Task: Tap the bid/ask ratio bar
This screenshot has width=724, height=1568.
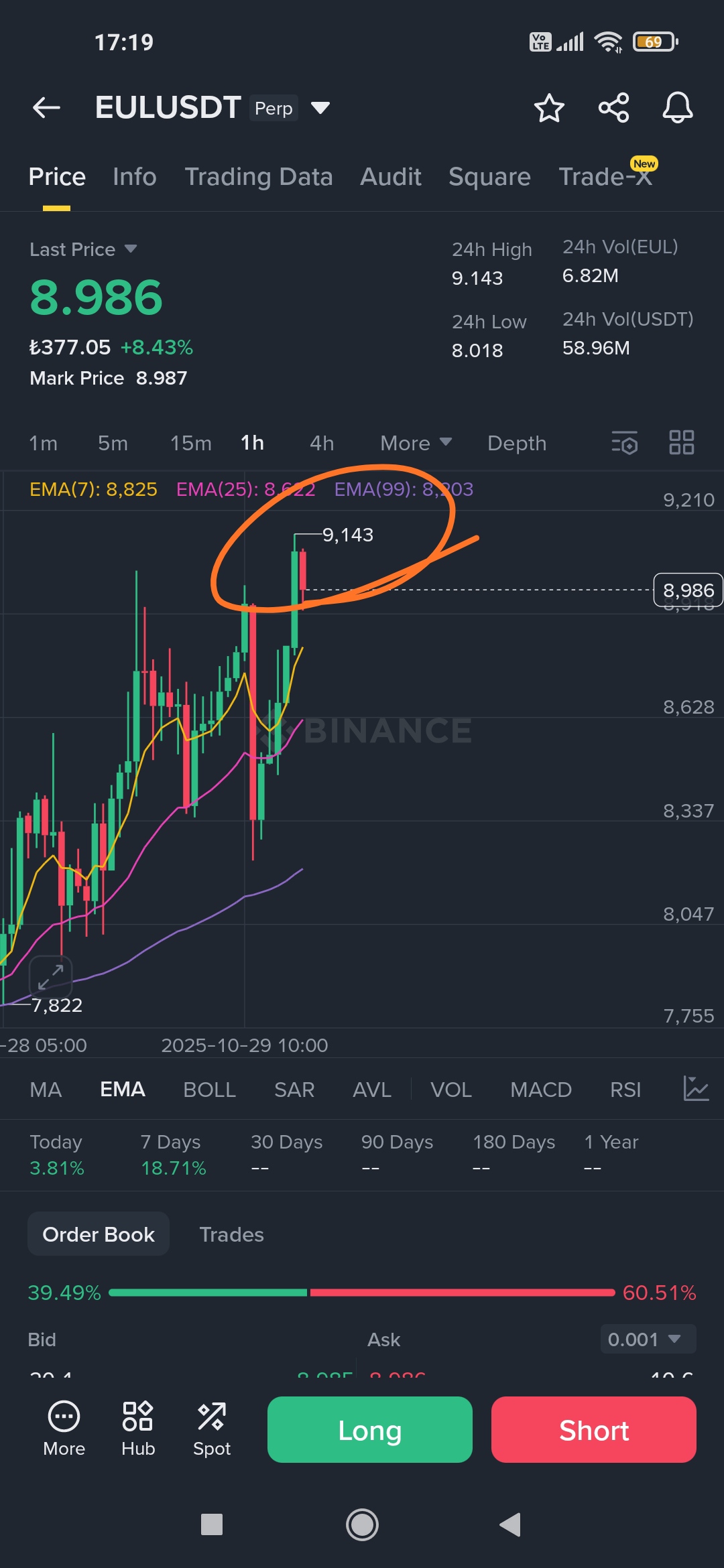Action: (361, 1293)
